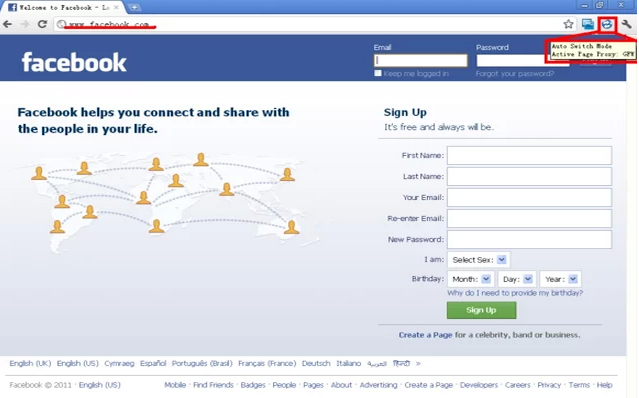This screenshot has width=639, height=398.
Task: Reload the page with the refresh icon
Action: point(42,24)
